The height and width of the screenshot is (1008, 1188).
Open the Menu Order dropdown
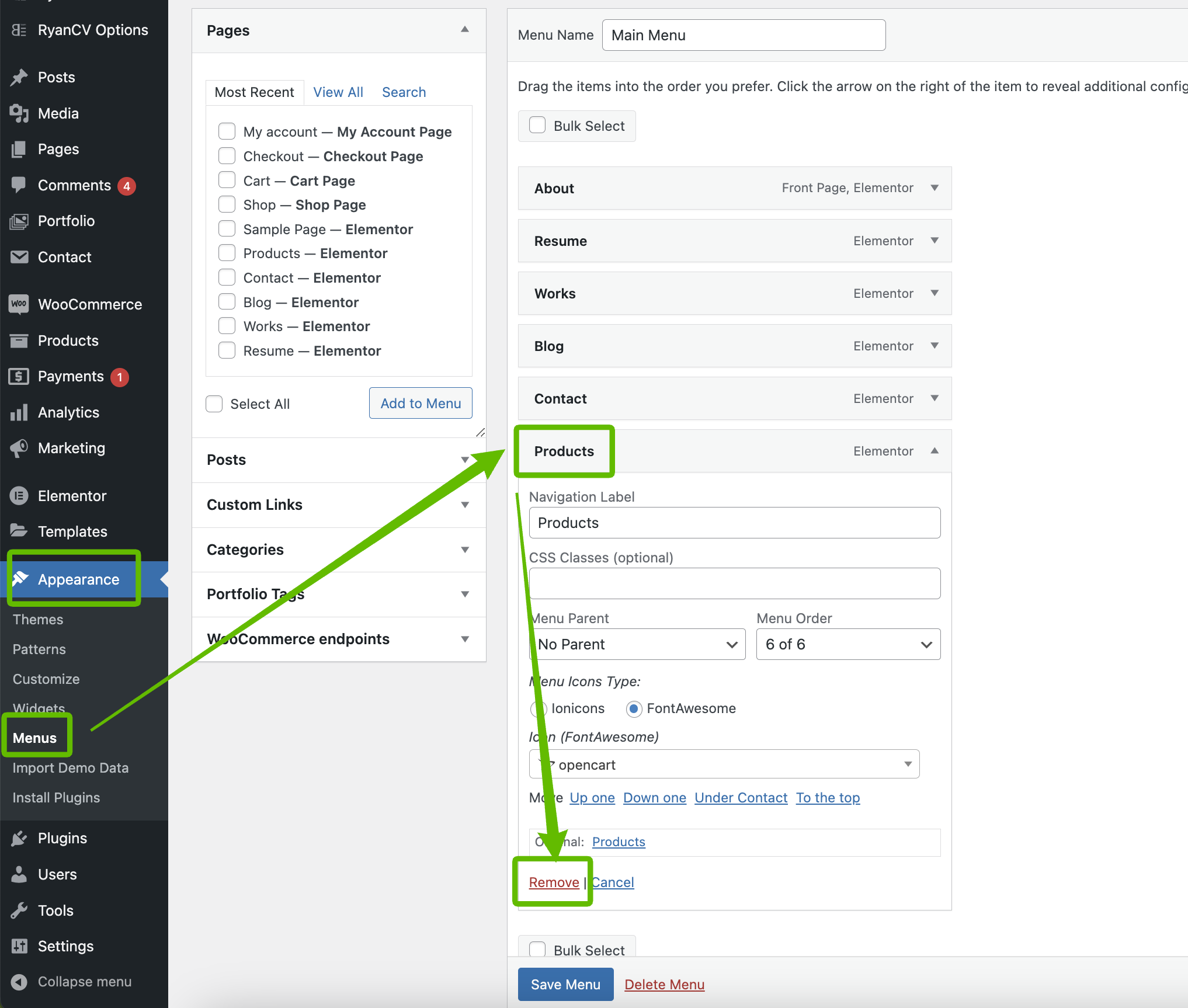coord(847,644)
